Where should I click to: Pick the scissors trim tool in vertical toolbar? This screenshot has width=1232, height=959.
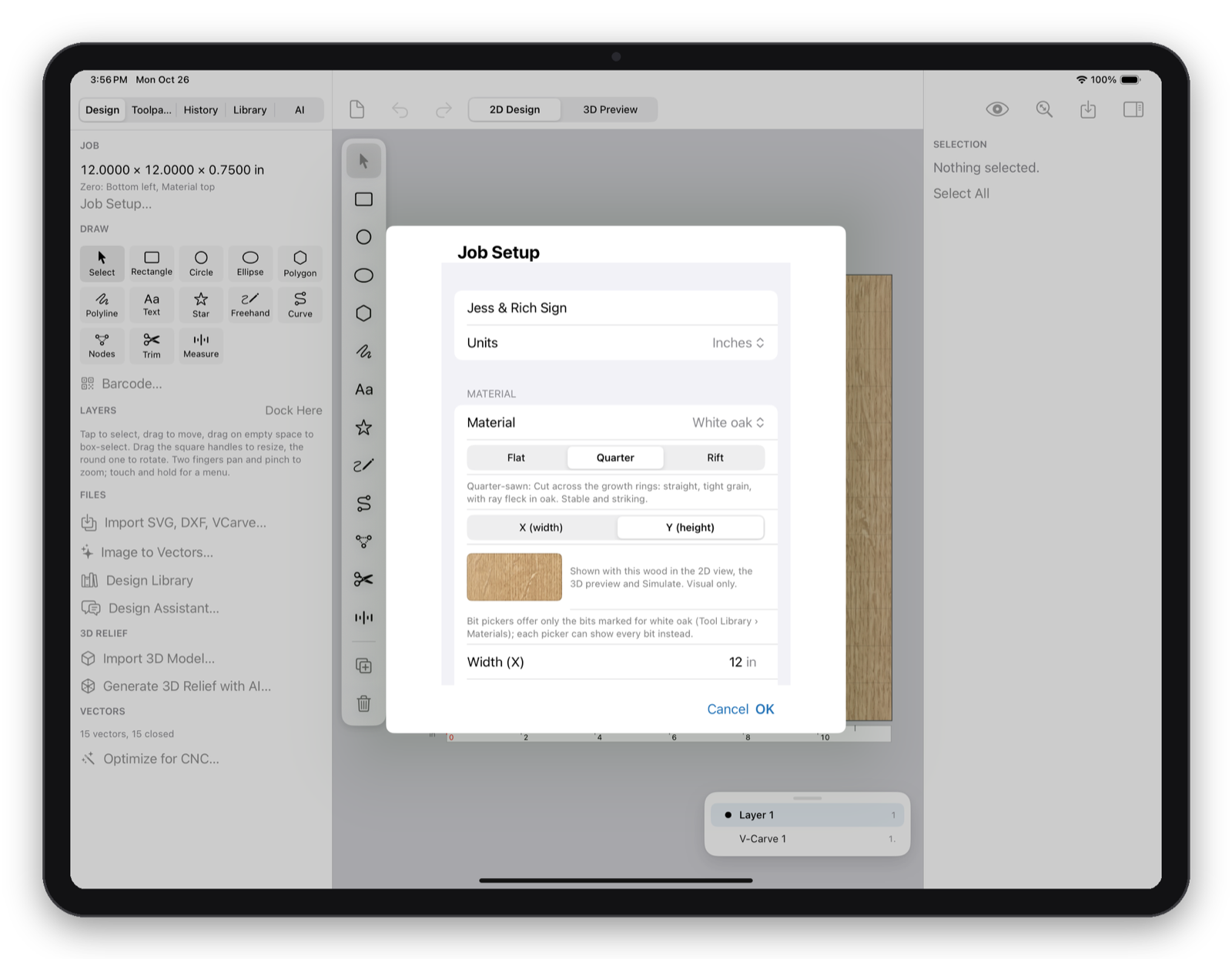pyautogui.click(x=363, y=579)
